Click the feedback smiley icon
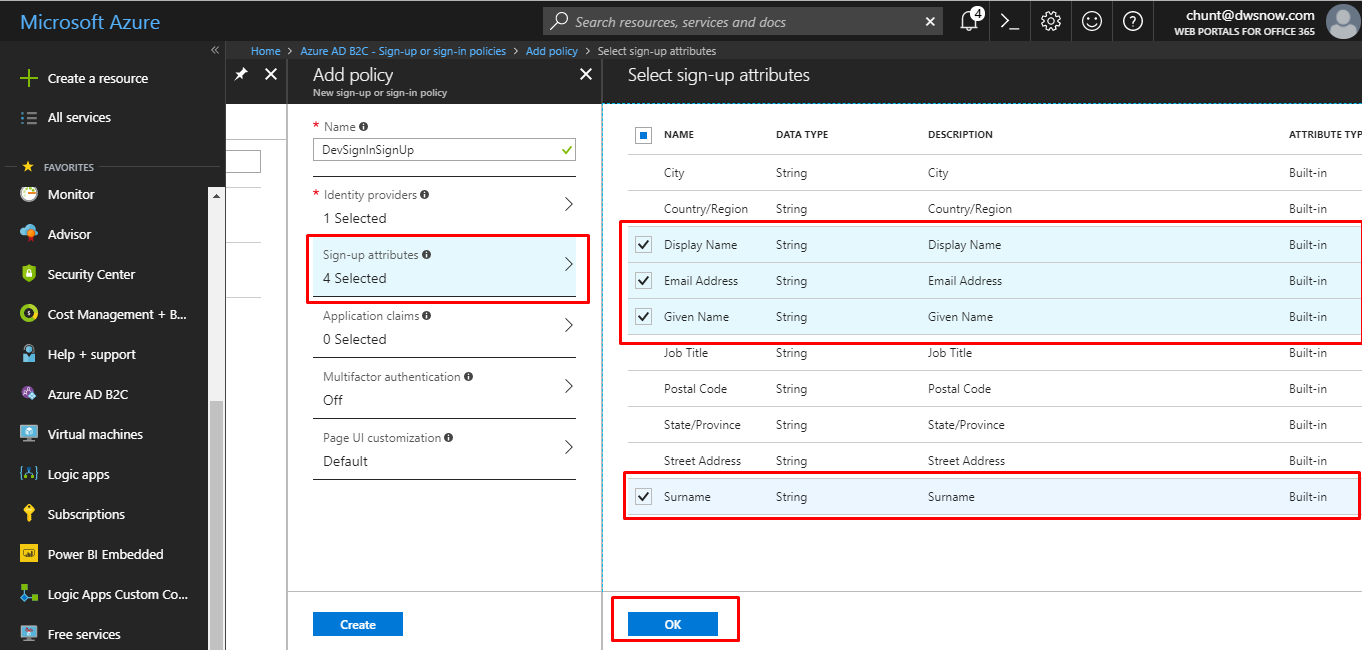 coord(1092,21)
